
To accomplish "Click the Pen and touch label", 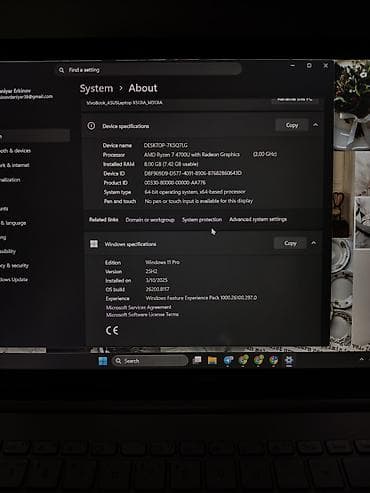I will click(x=120, y=201).
